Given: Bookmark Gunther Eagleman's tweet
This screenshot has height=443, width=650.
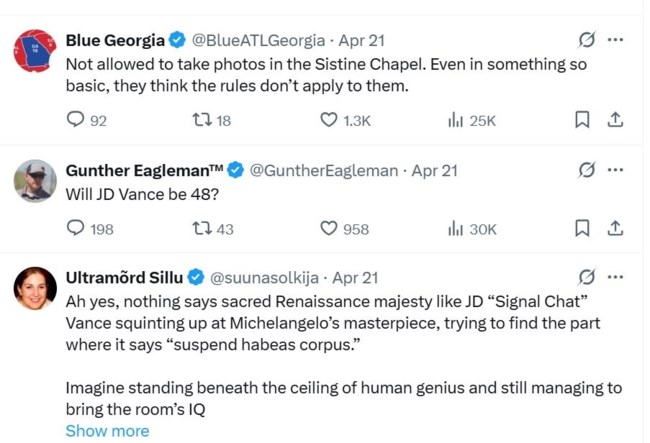Looking at the screenshot, I should pos(582,229).
